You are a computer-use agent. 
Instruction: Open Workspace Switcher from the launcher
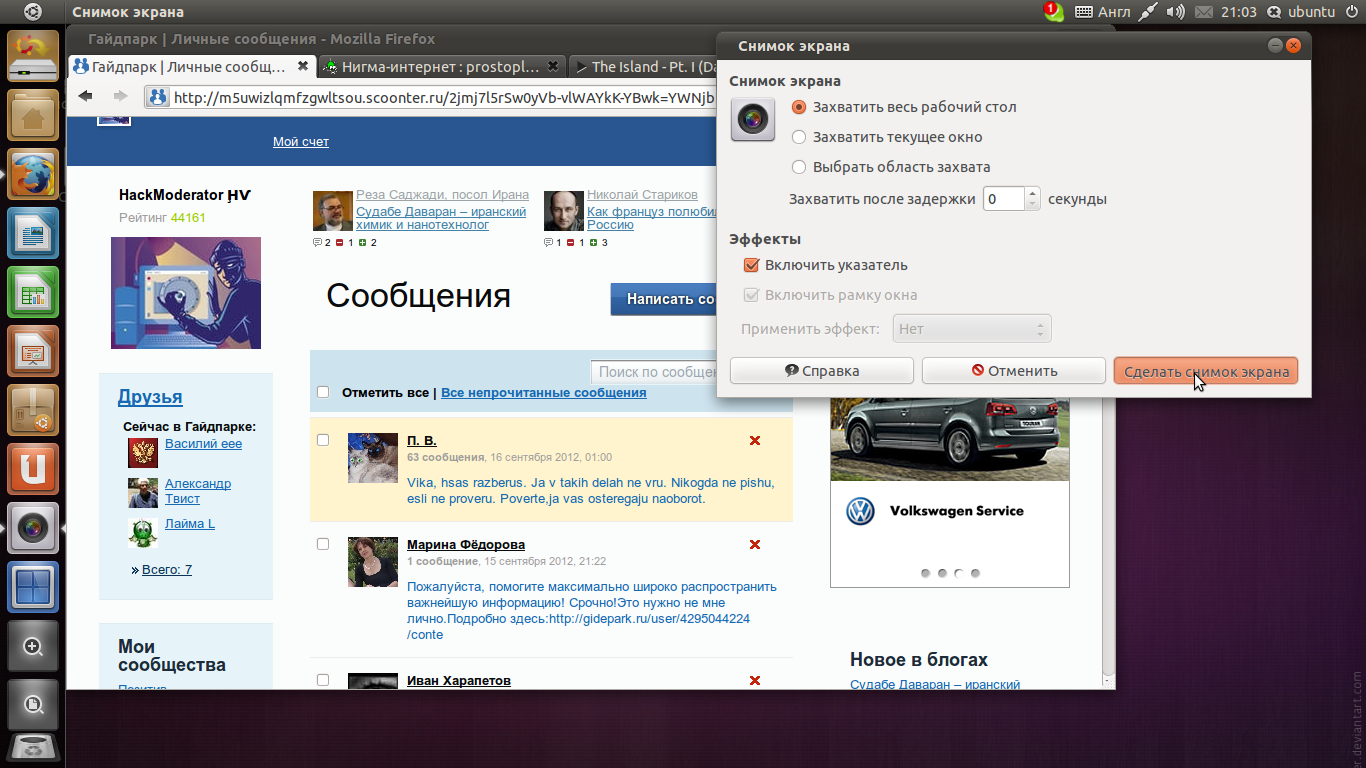(33, 587)
